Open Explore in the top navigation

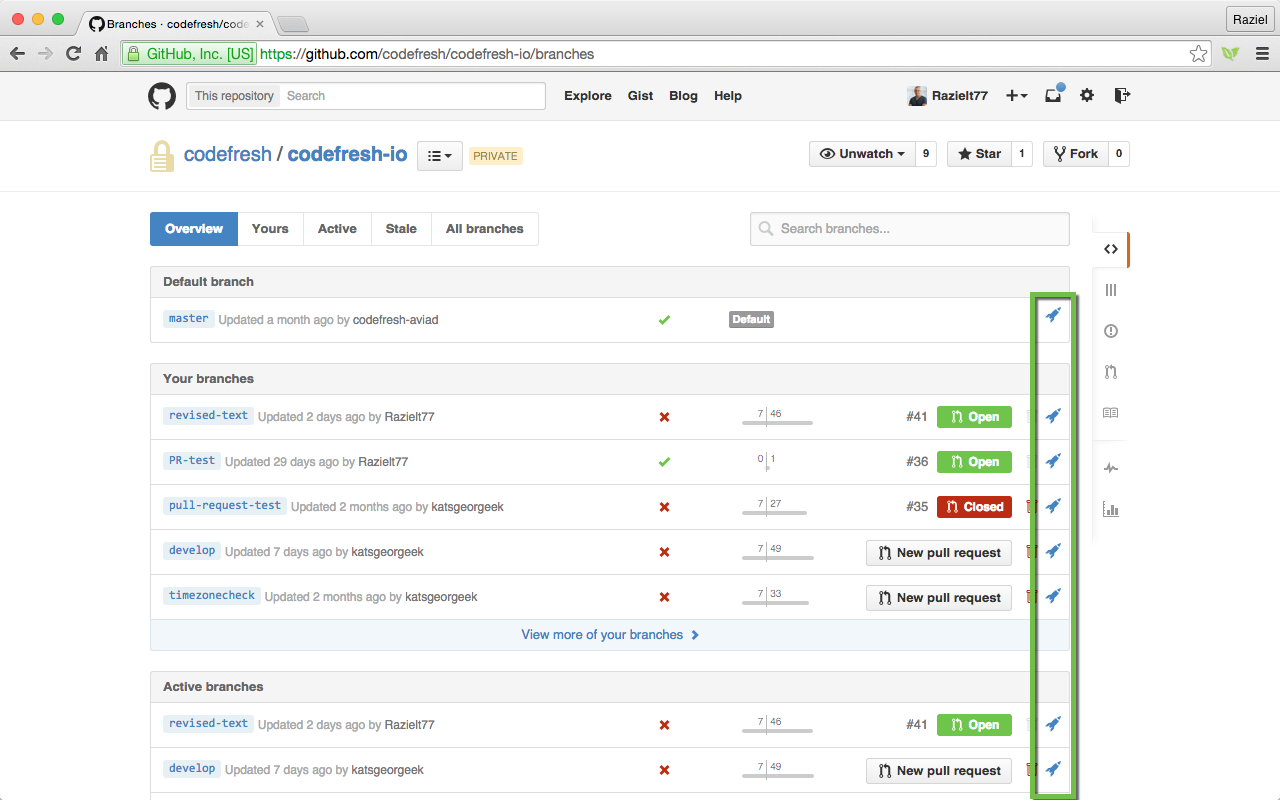[x=588, y=96]
